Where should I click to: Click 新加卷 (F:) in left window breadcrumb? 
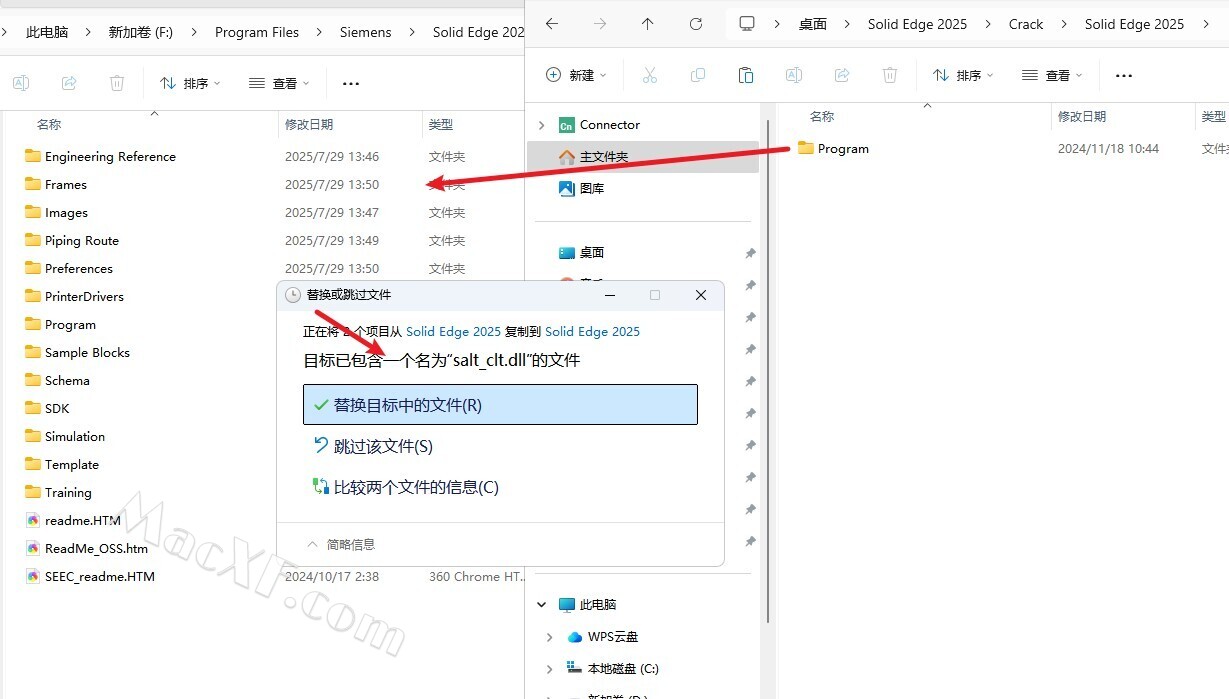[141, 32]
